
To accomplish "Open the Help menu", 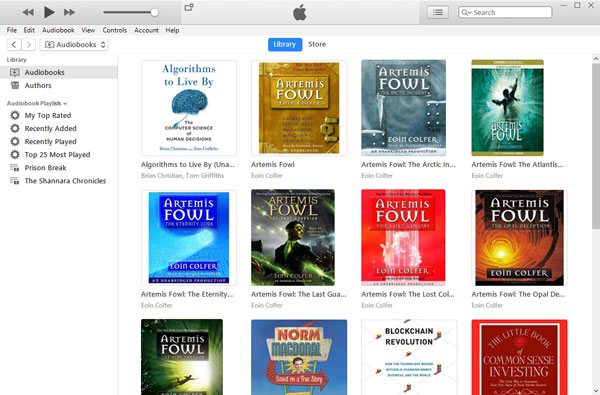I will [x=172, y=30].
